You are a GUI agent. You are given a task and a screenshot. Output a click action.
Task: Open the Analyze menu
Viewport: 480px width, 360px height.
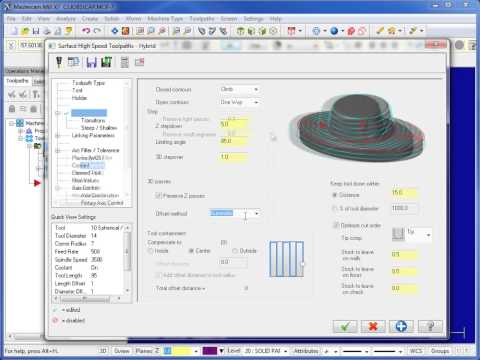point(66,19)
